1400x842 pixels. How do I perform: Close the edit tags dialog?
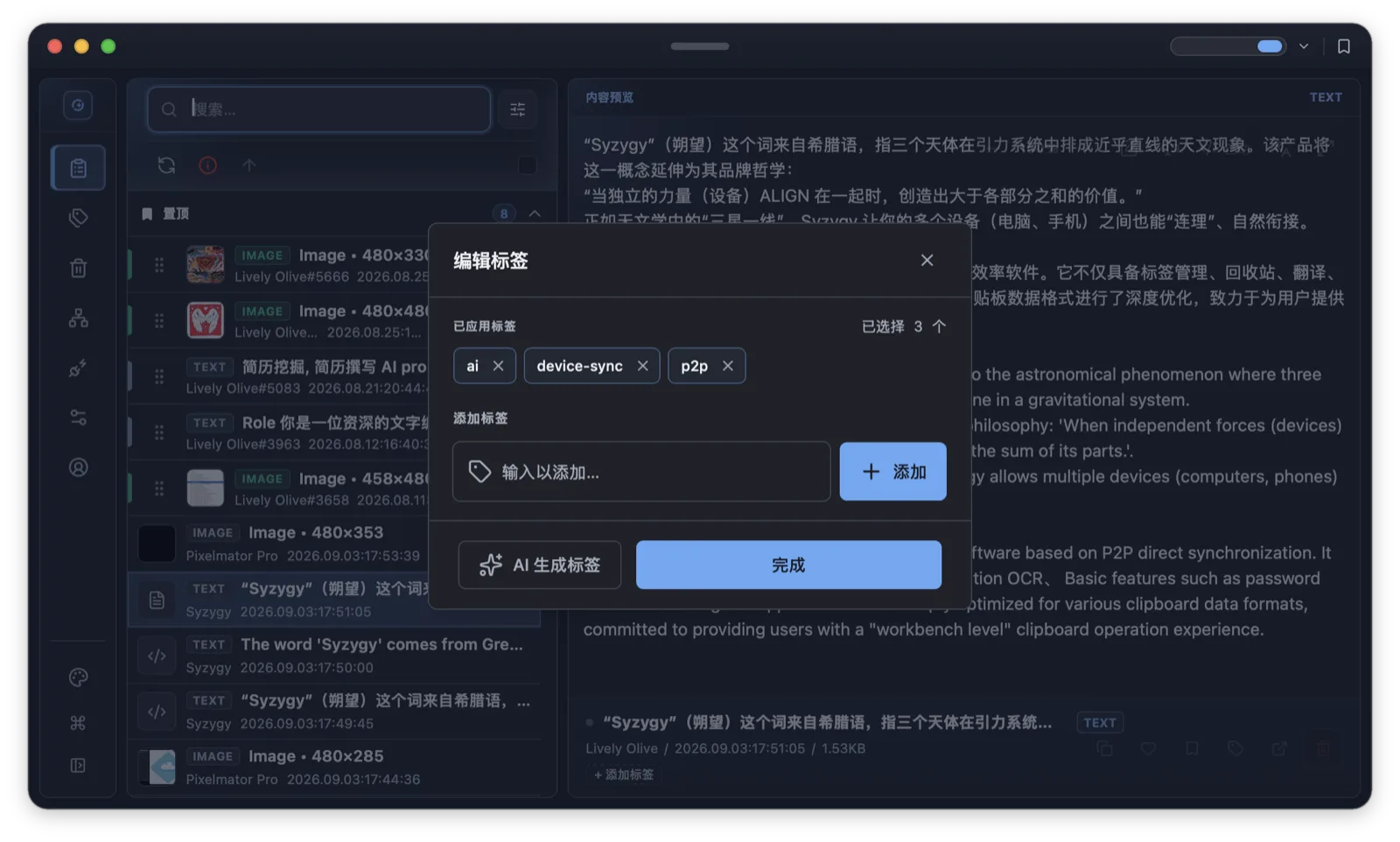(x=927, y=260)
